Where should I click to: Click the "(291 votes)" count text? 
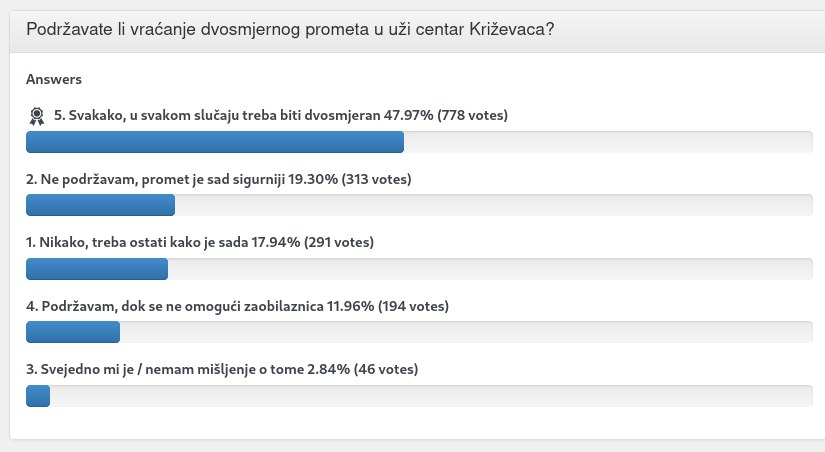point(339,242)
